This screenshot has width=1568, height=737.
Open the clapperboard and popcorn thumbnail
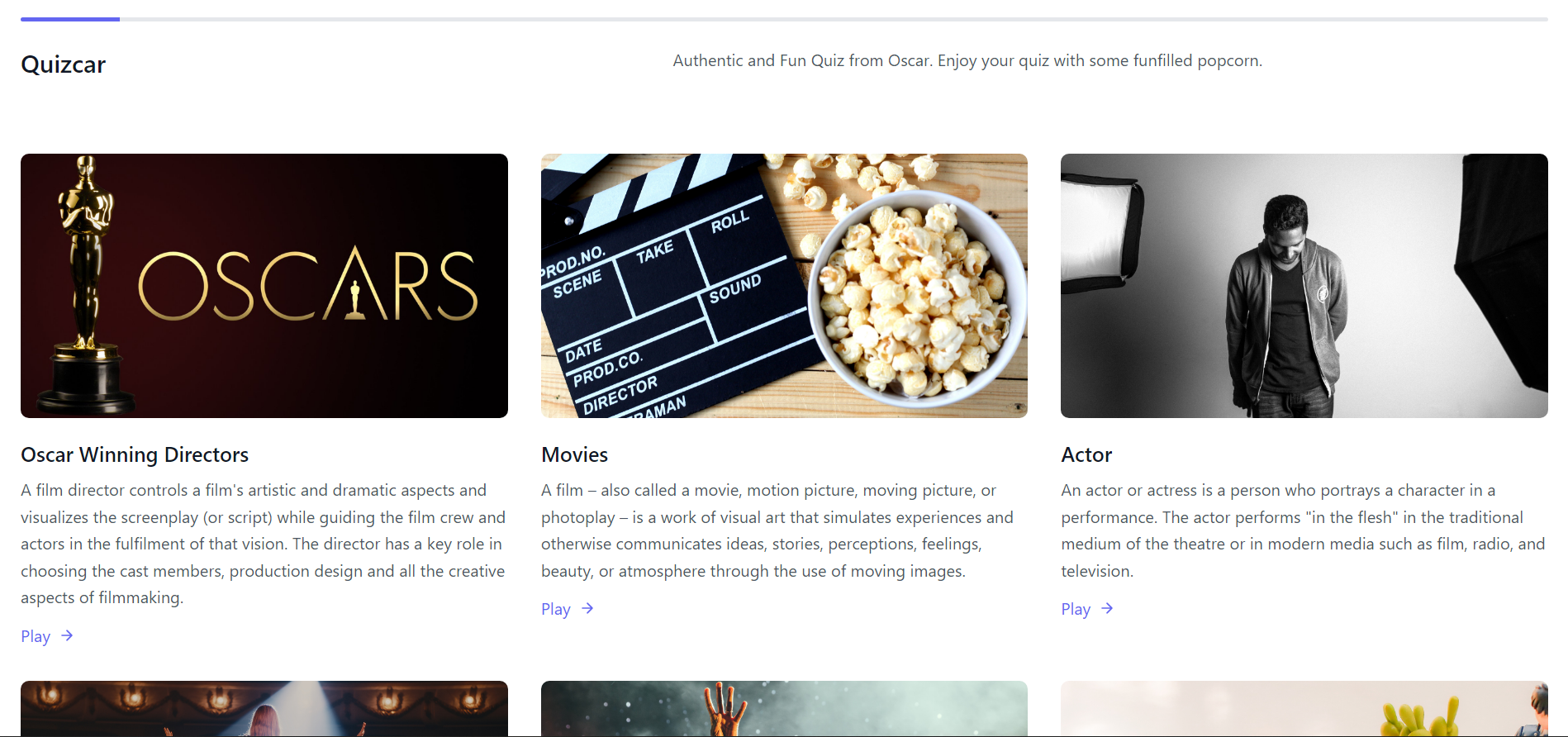784,286
